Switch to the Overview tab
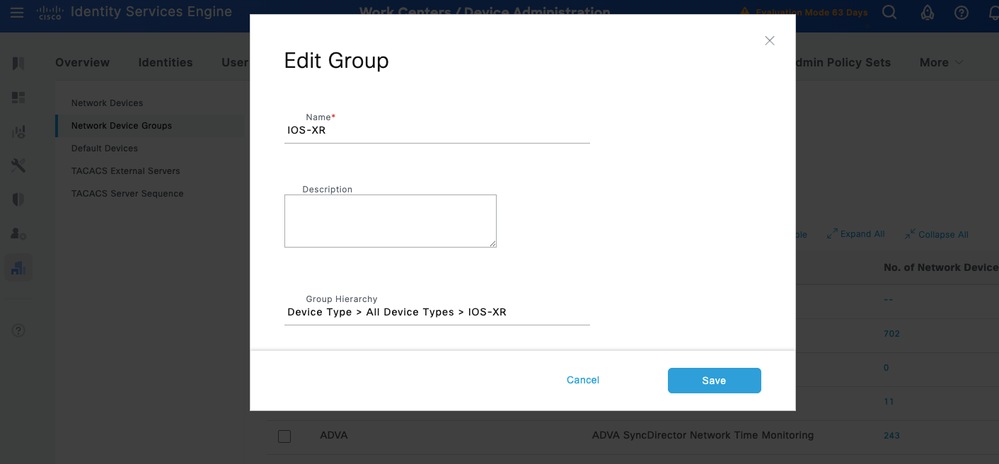 [82, 62]
